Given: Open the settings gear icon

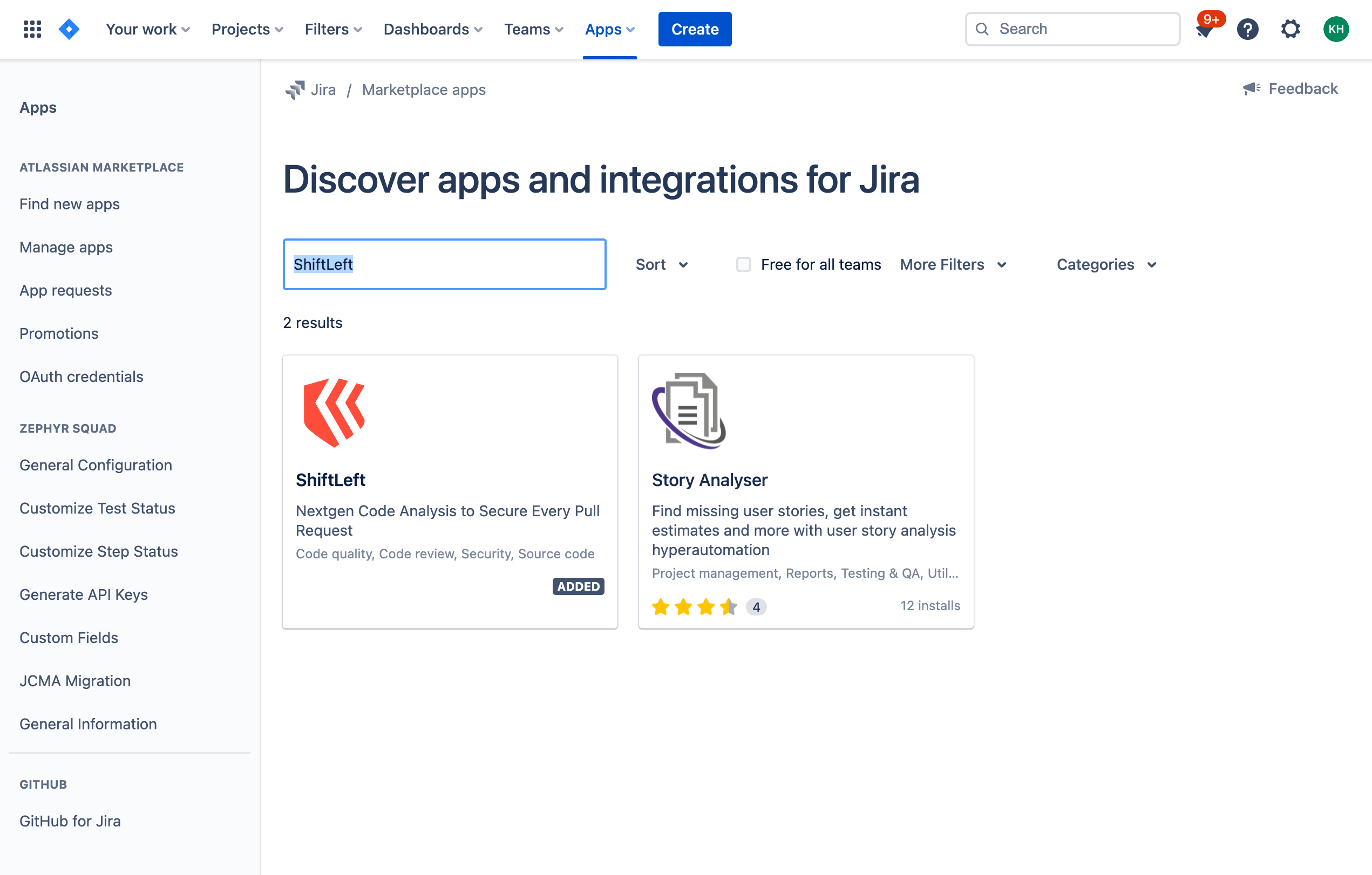Looking at the screenshot, I should pos(1290,29).
